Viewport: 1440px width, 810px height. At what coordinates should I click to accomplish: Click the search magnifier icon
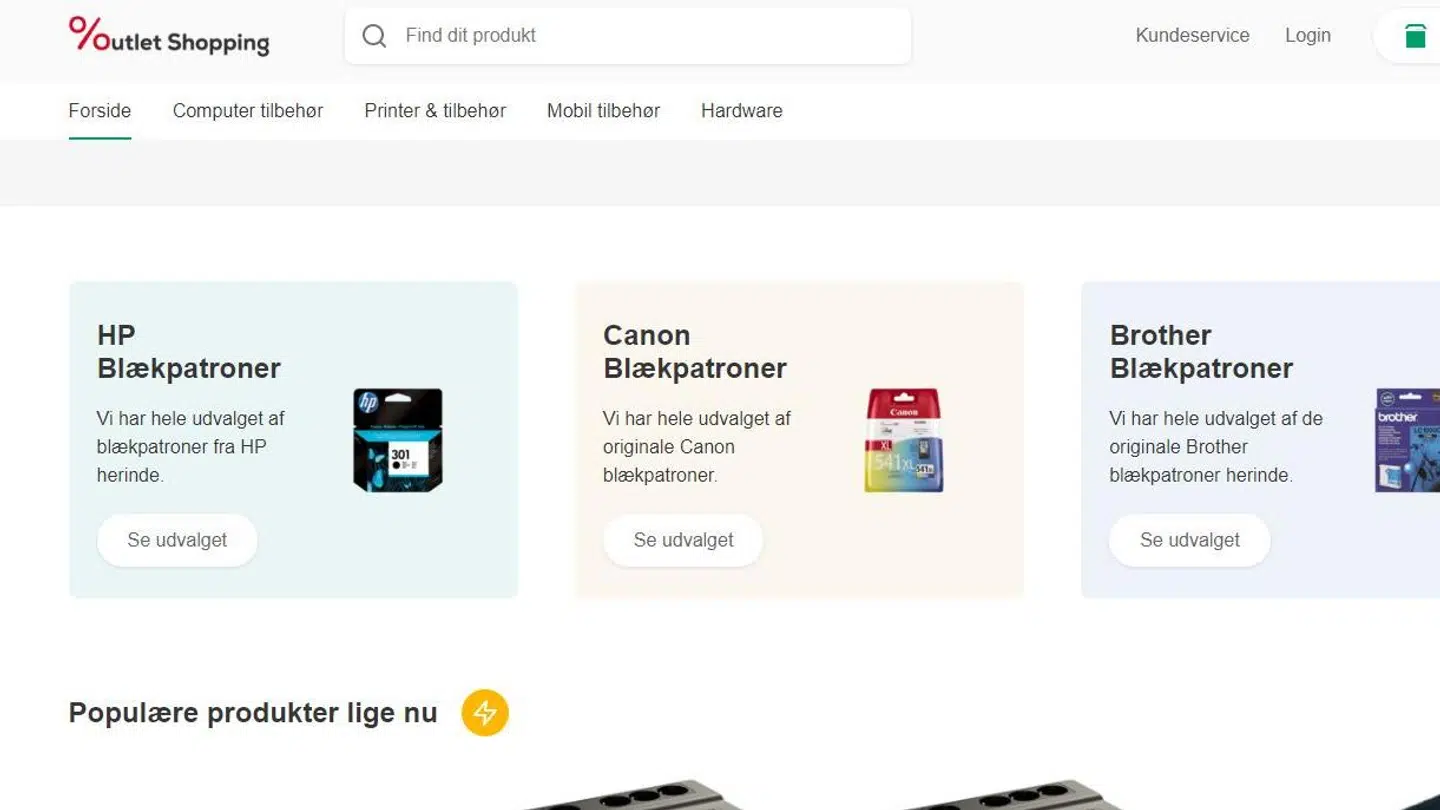374,36
